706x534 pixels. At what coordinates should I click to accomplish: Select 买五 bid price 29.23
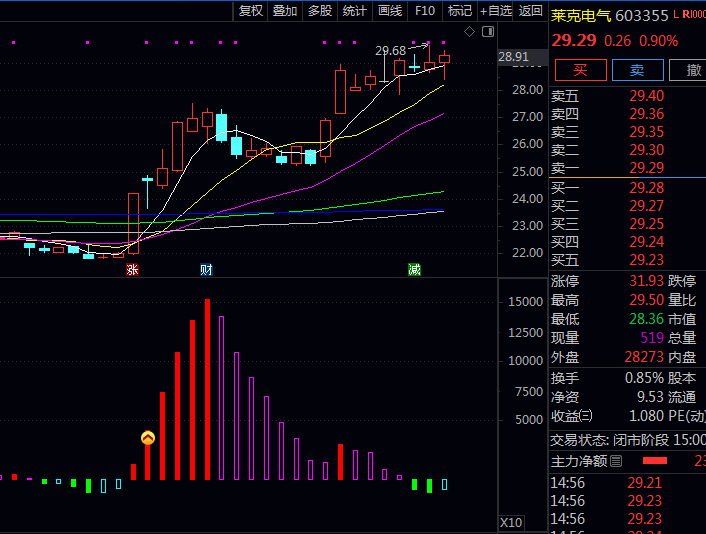(x=647, y=259)
